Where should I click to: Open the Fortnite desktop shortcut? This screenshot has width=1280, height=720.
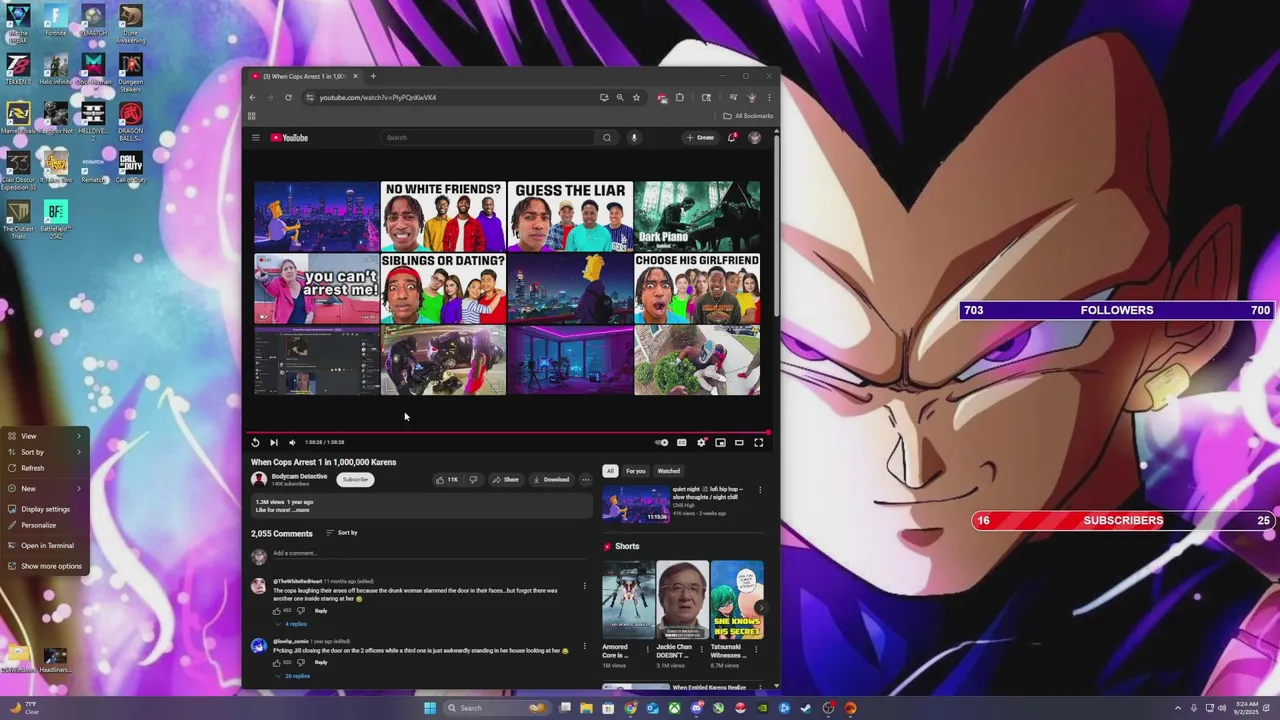pyautogui.click(x=56, y=21)
